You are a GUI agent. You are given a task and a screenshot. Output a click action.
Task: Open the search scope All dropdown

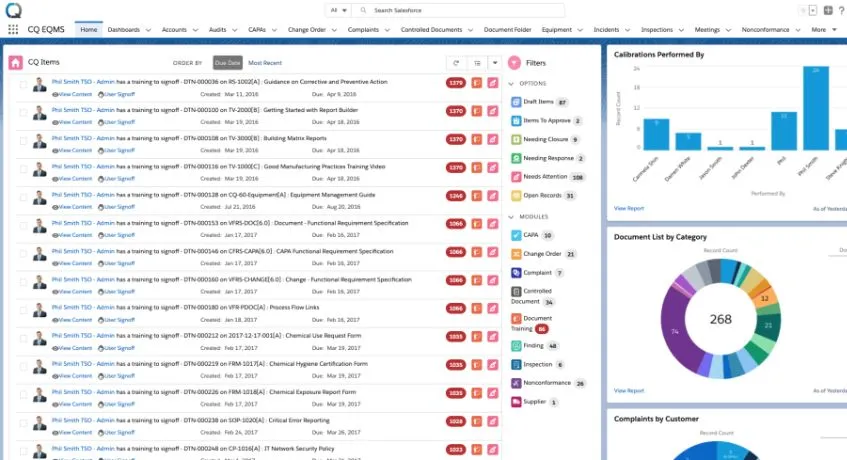point(339,10)
